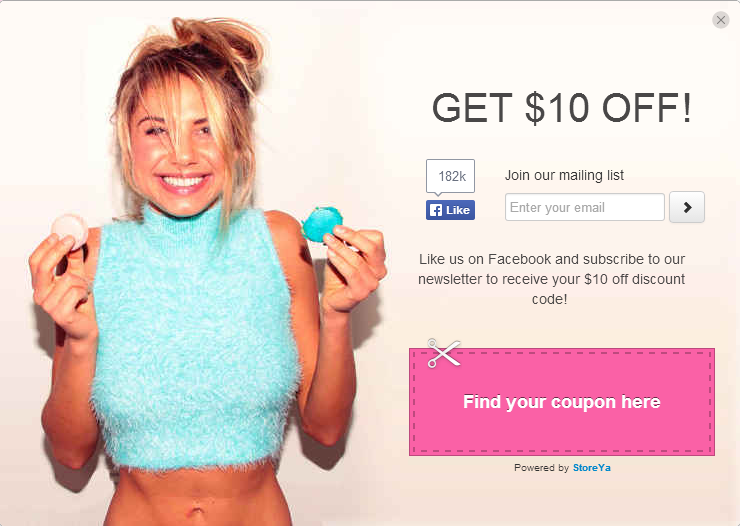Image resolution: width=740 pixels, height=526 pixels.
Task: Submit email with the arrow button
Action: point(687,207)
